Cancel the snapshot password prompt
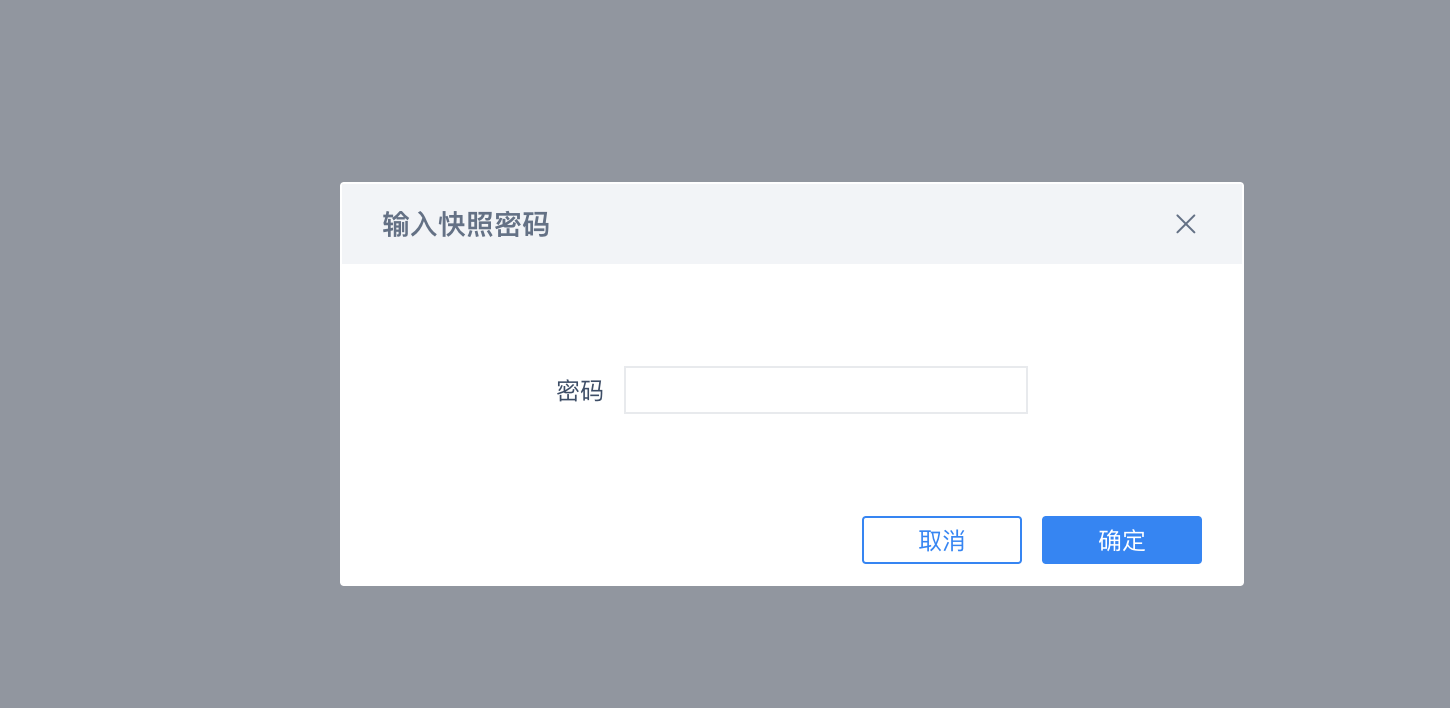The image size is (1450, 708). click(941, 540)
